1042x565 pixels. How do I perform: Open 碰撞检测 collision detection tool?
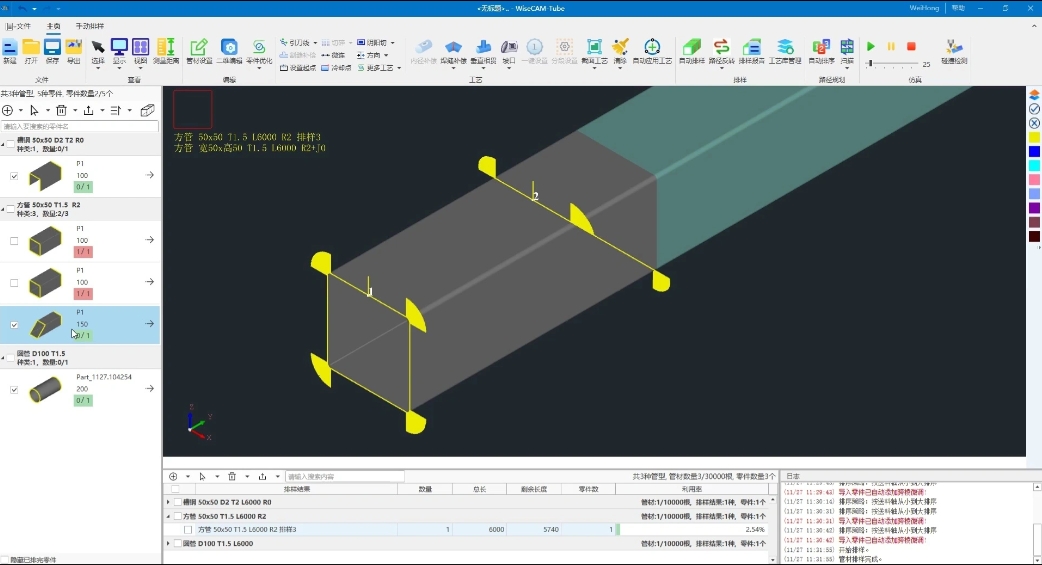954,50
